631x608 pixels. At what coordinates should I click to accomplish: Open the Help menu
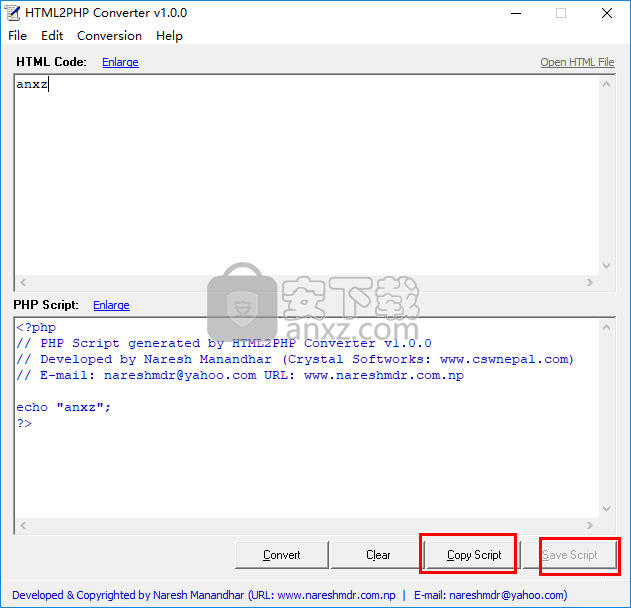[169, 36]
